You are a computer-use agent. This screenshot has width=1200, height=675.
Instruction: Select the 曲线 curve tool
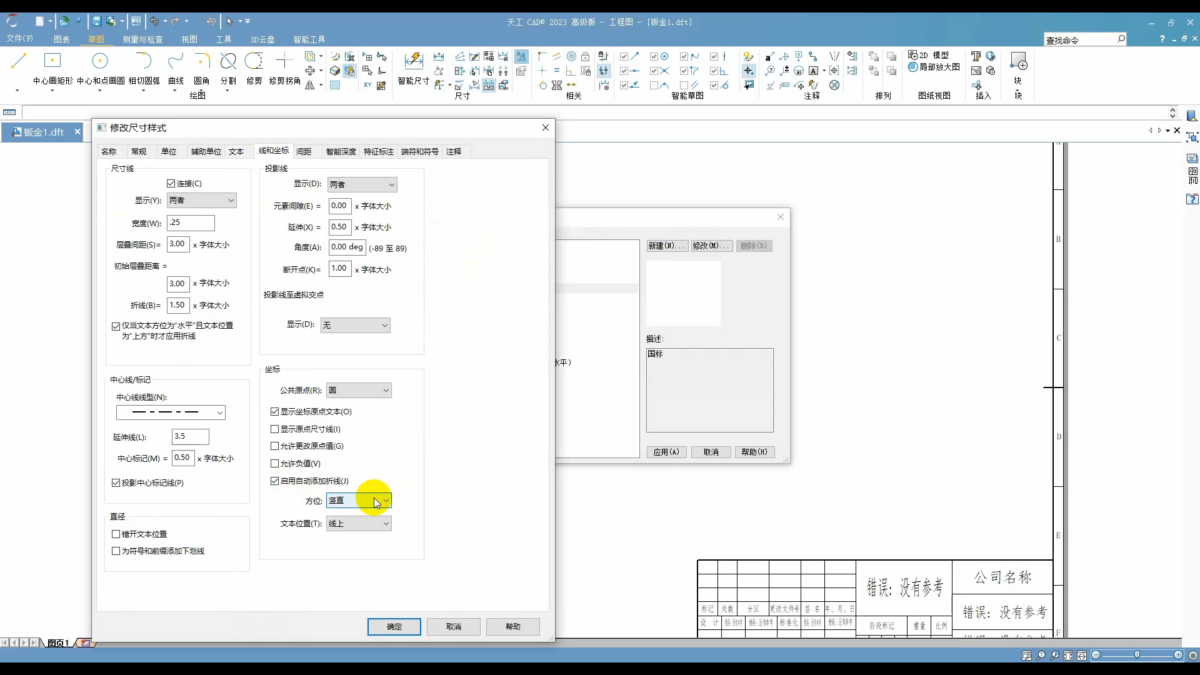point(176,67)
